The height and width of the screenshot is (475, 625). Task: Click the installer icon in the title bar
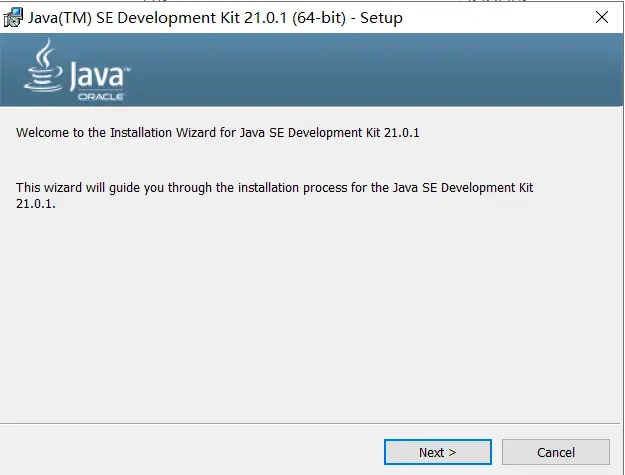(x=13, y=18)
